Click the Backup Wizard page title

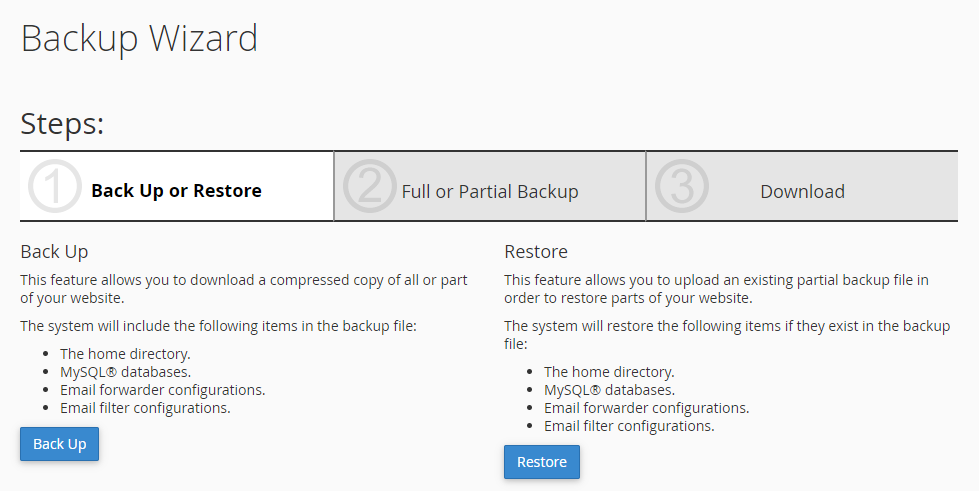point(139,38)
